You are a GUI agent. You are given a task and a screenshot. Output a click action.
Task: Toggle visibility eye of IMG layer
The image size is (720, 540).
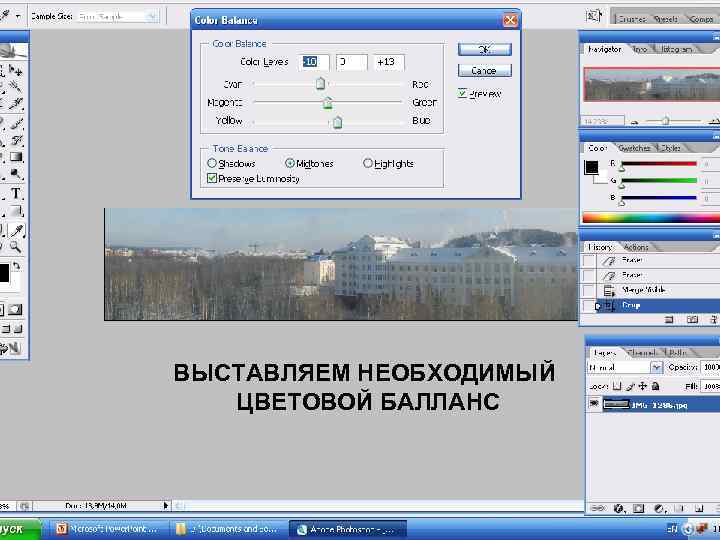click(594, 404)
